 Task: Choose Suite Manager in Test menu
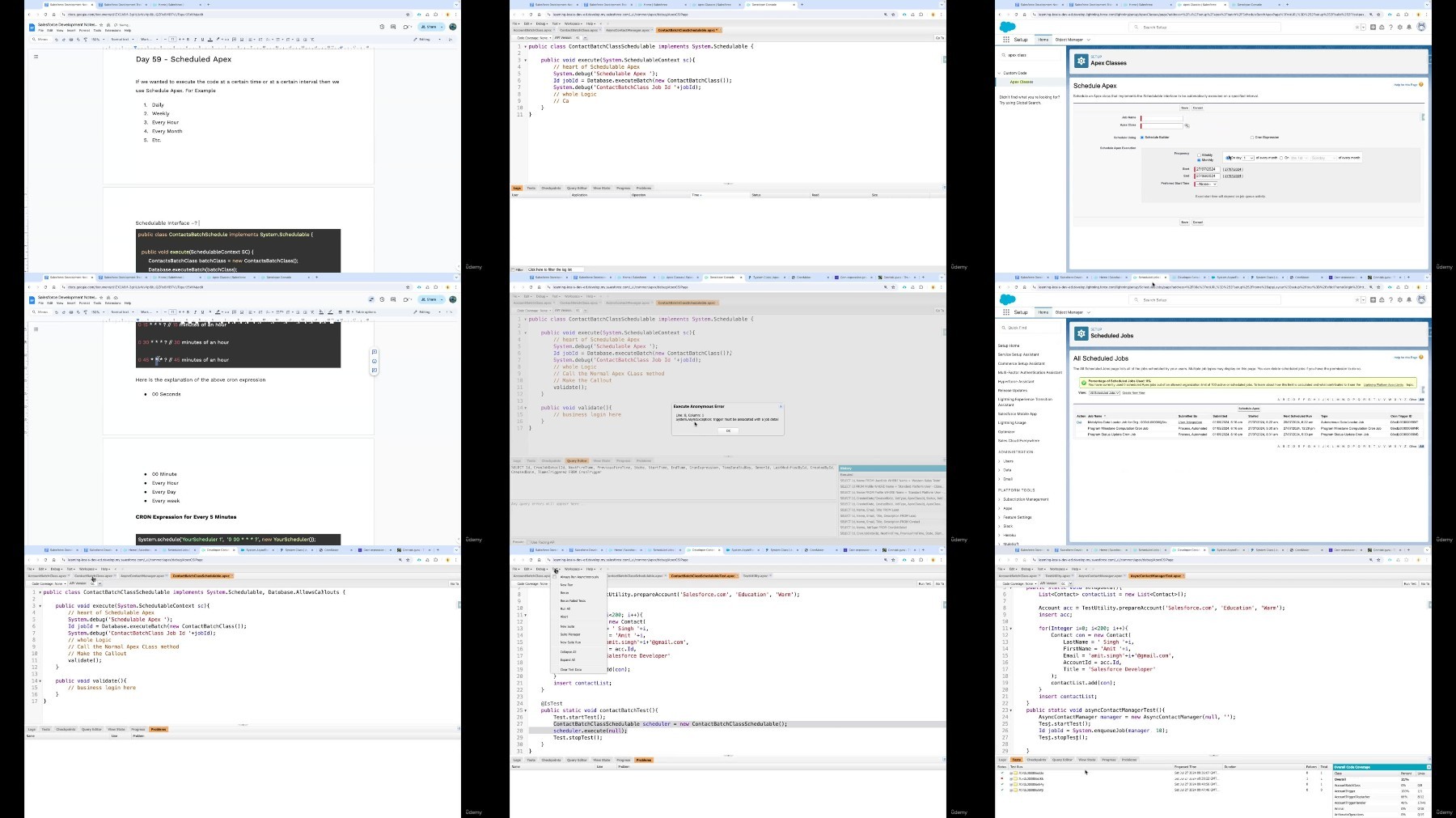[x=570, y=634]
